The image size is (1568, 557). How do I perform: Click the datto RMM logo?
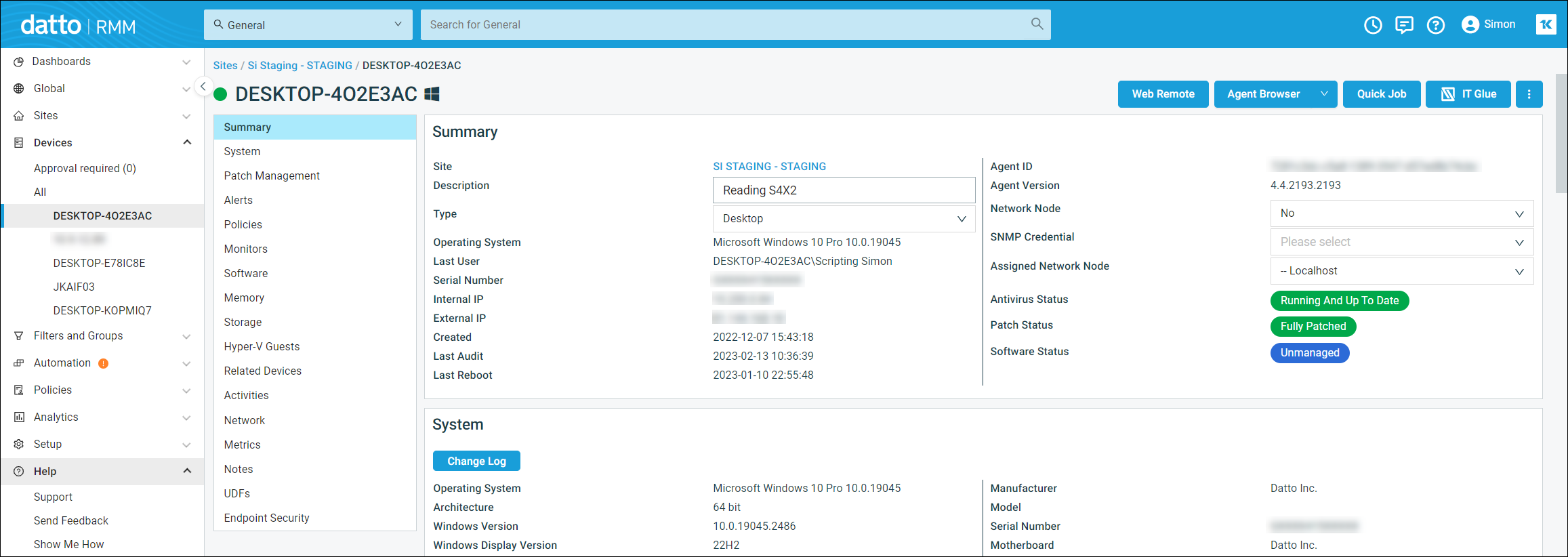(x=78, y=25)
